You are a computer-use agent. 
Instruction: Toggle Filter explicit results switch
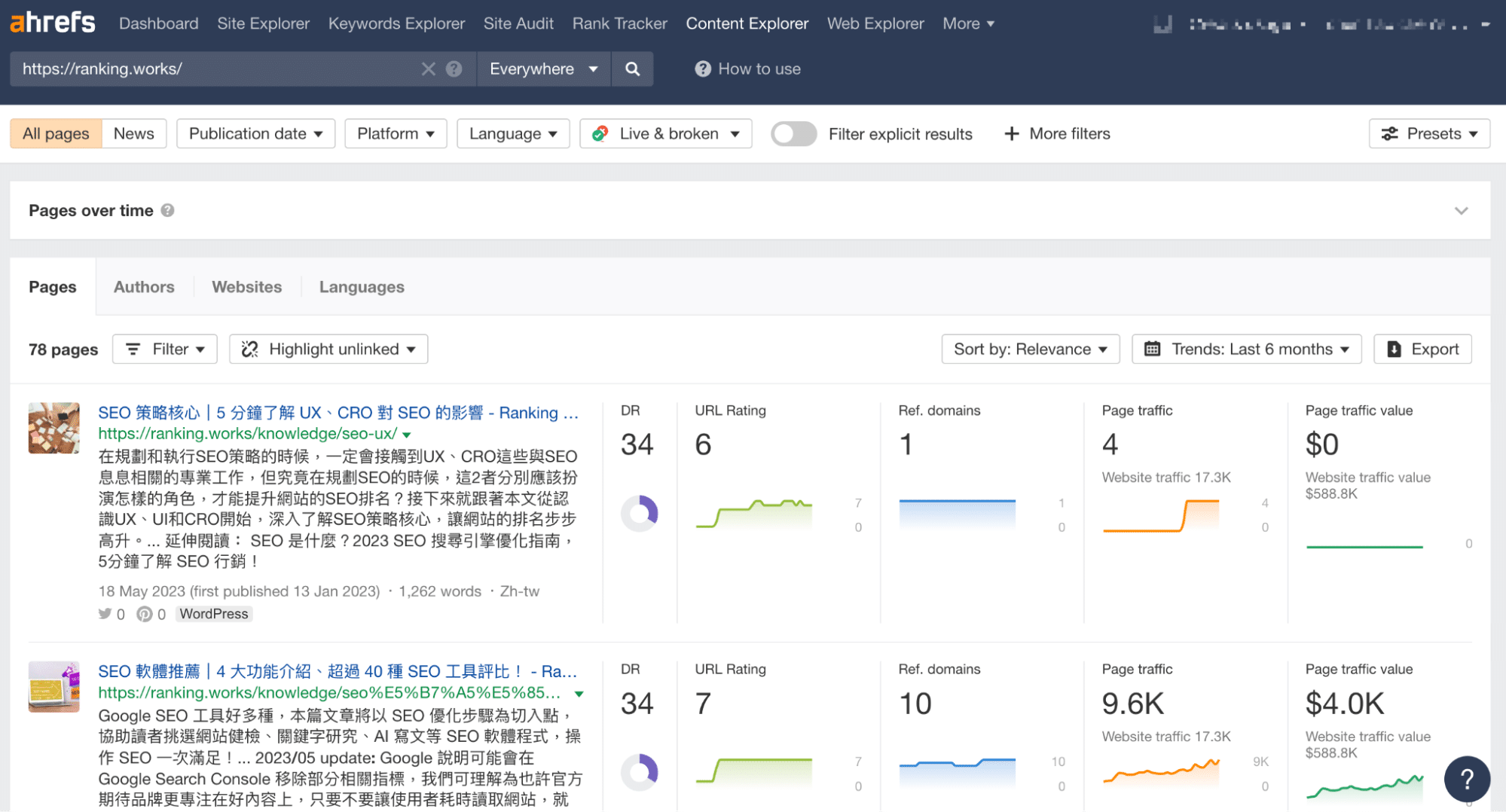pos(793,133)
